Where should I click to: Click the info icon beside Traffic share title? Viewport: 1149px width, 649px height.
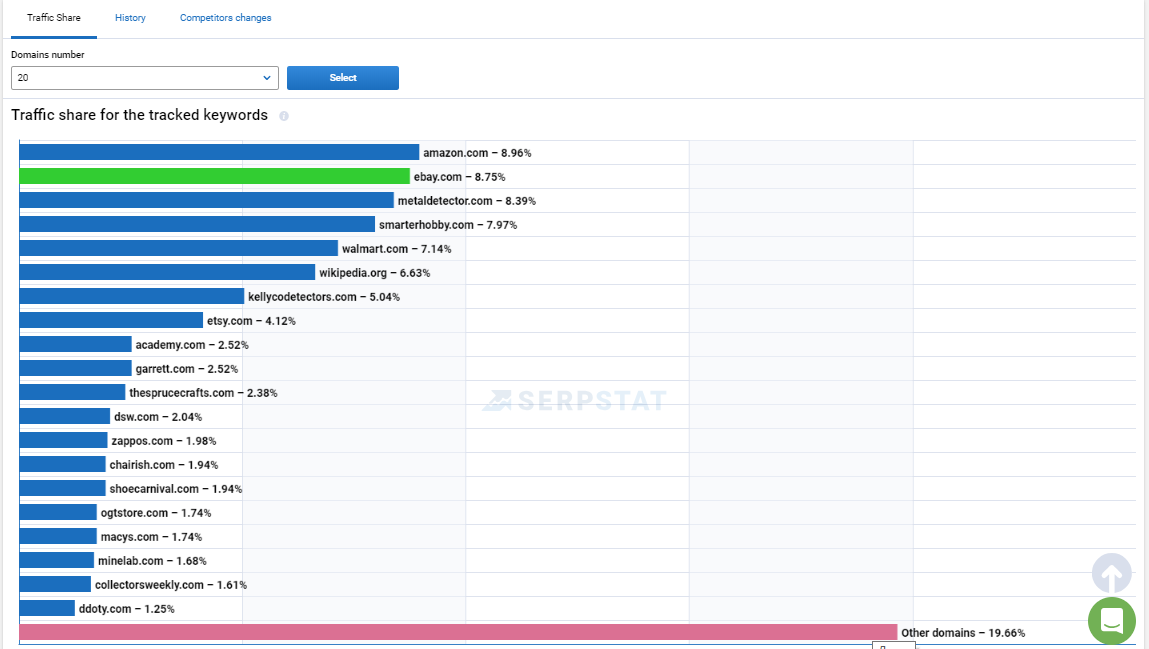coord(284,116)
